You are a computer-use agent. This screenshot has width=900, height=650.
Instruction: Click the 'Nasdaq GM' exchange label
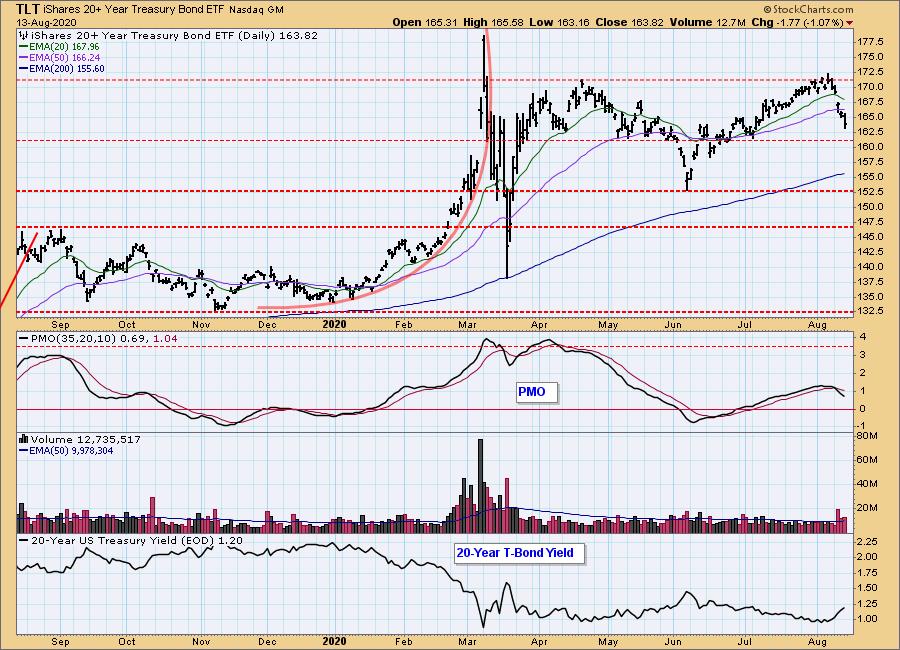click(x=256, y=10)
